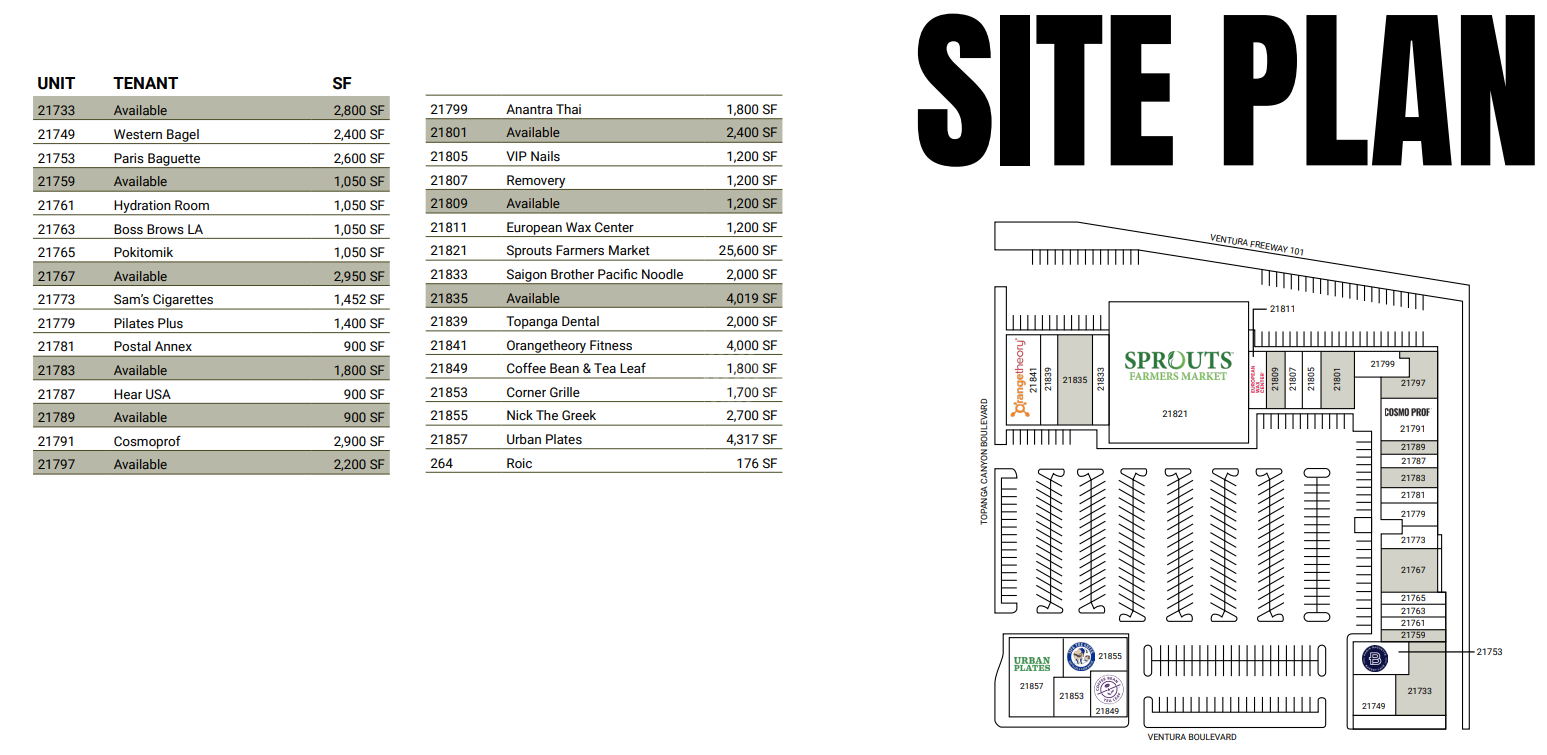Click the 25,600 SF value

pos(748,250)
